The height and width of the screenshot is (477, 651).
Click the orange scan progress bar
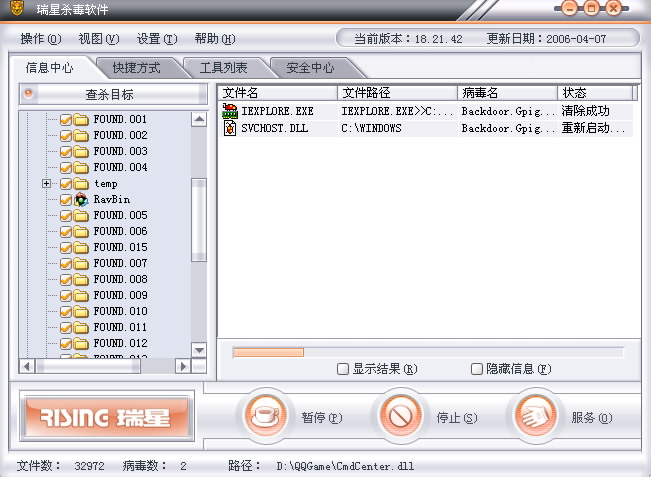268,352
